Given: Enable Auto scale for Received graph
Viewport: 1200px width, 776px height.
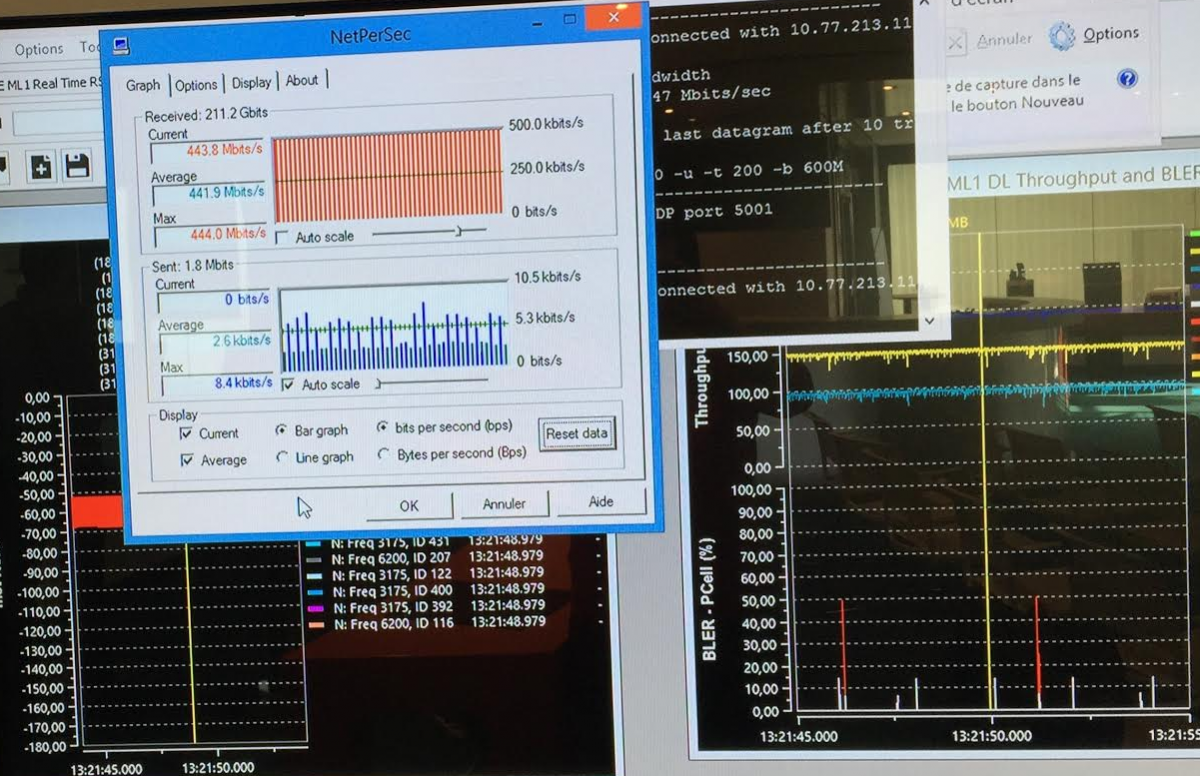Looking at the screenshot, I should 282,237.
